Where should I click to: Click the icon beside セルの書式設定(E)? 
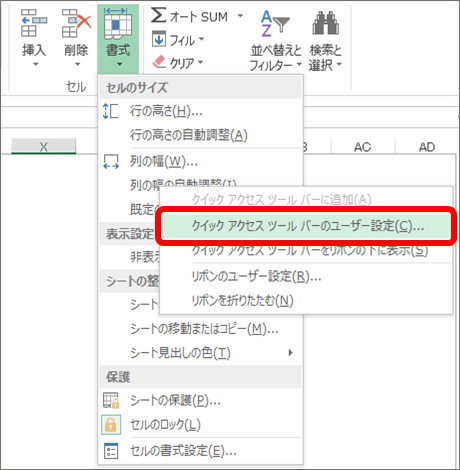tap(111, 451)
